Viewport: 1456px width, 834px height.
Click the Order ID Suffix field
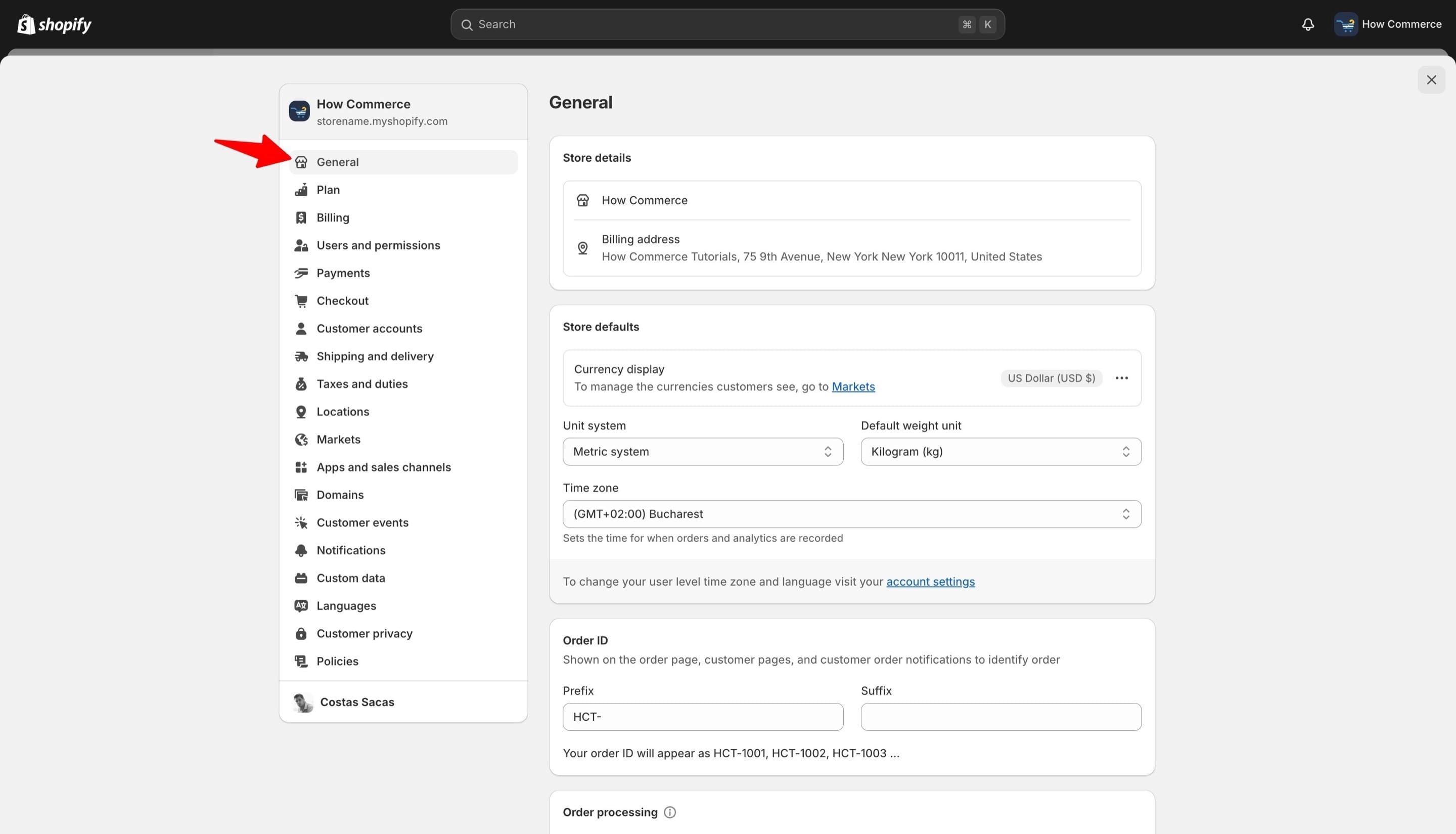pos(1001,717)
